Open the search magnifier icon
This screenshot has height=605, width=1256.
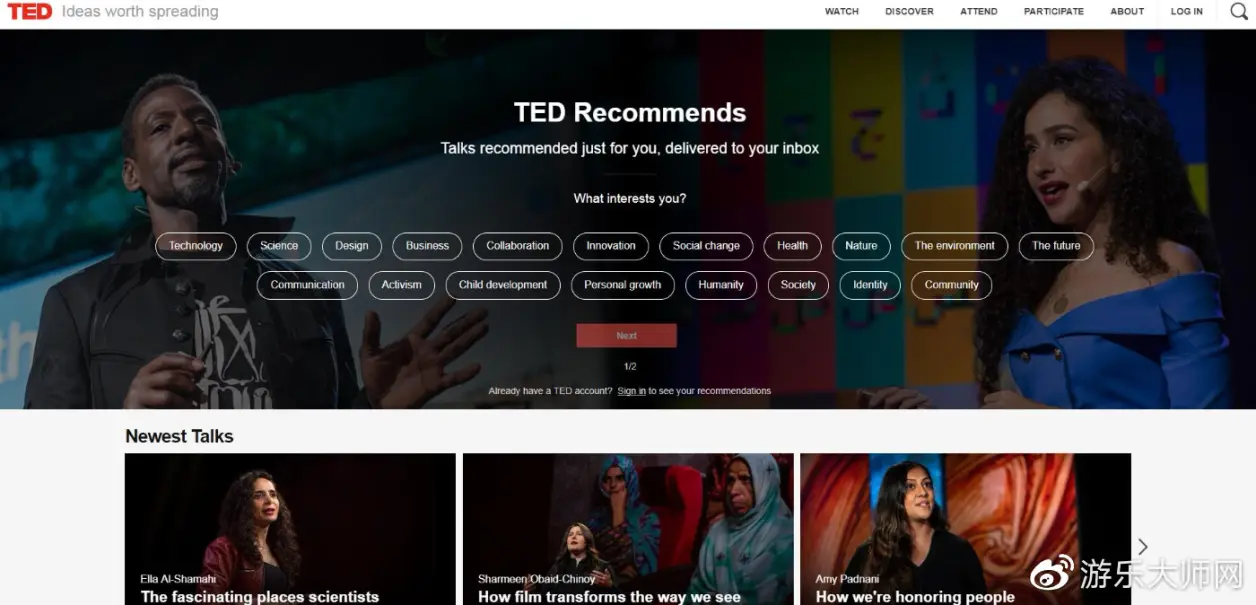point(1238,11)
